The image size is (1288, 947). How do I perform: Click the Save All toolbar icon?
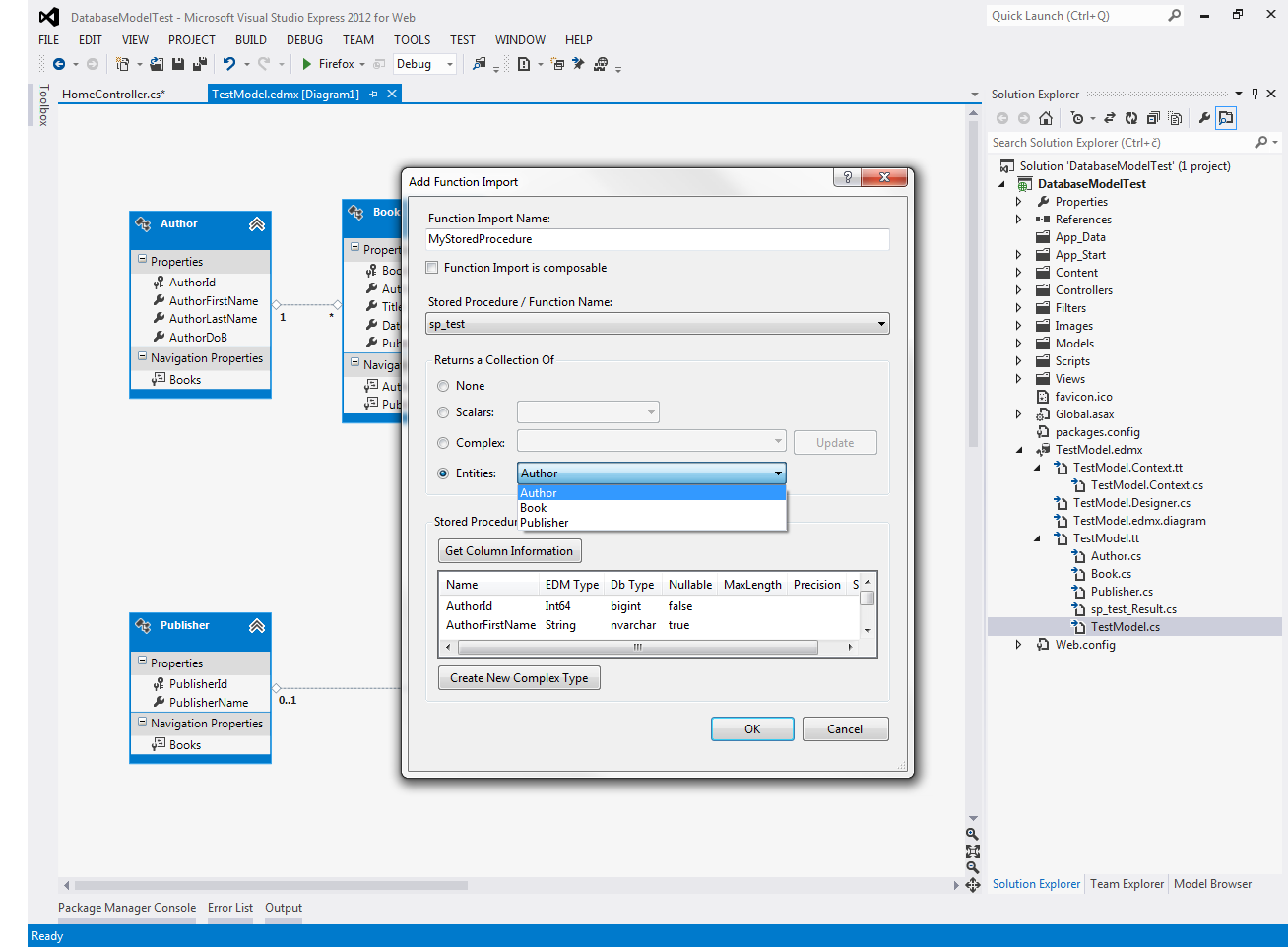[x=200, y=64]
